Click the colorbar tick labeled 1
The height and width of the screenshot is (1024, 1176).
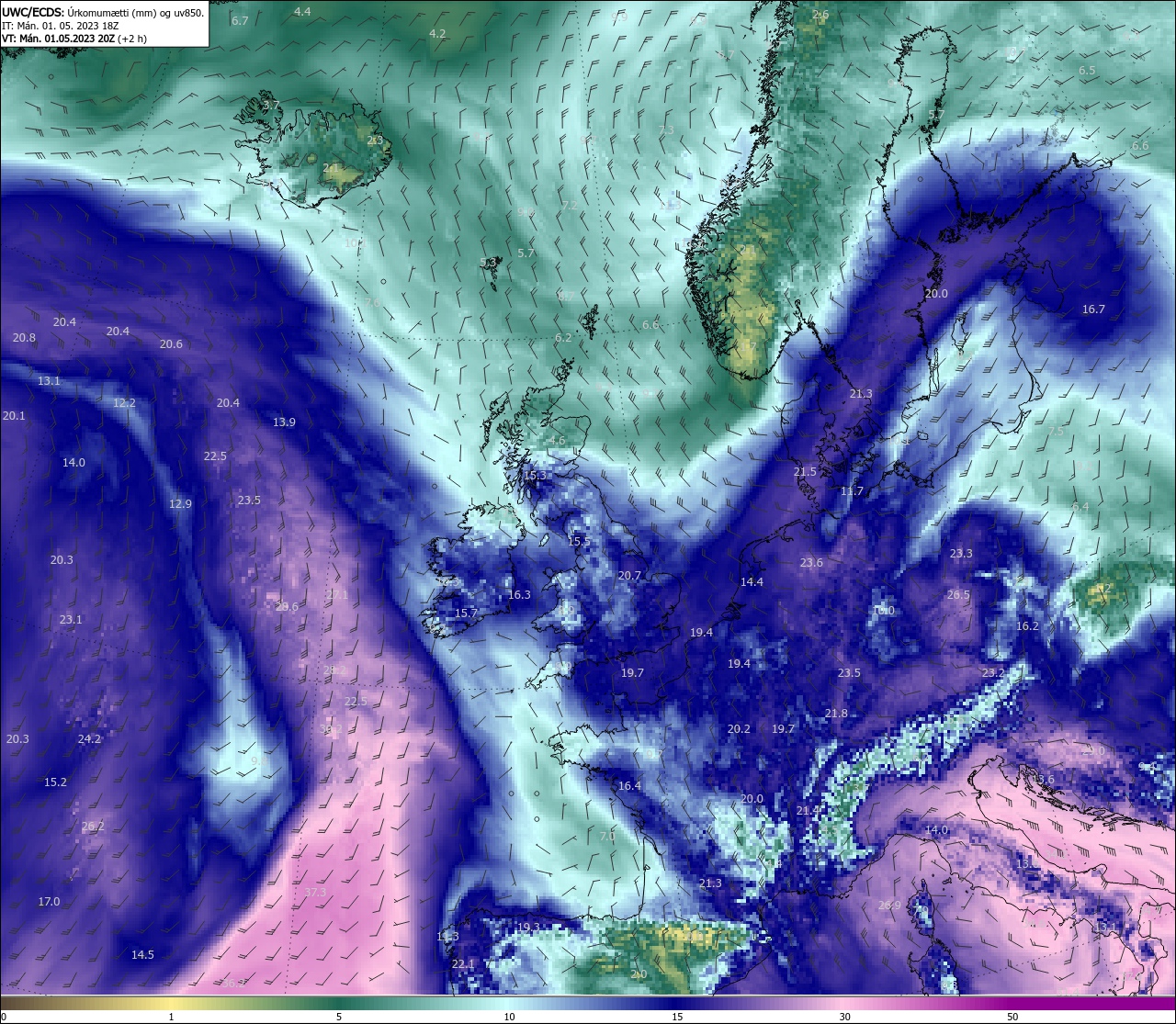point(171,1017)
